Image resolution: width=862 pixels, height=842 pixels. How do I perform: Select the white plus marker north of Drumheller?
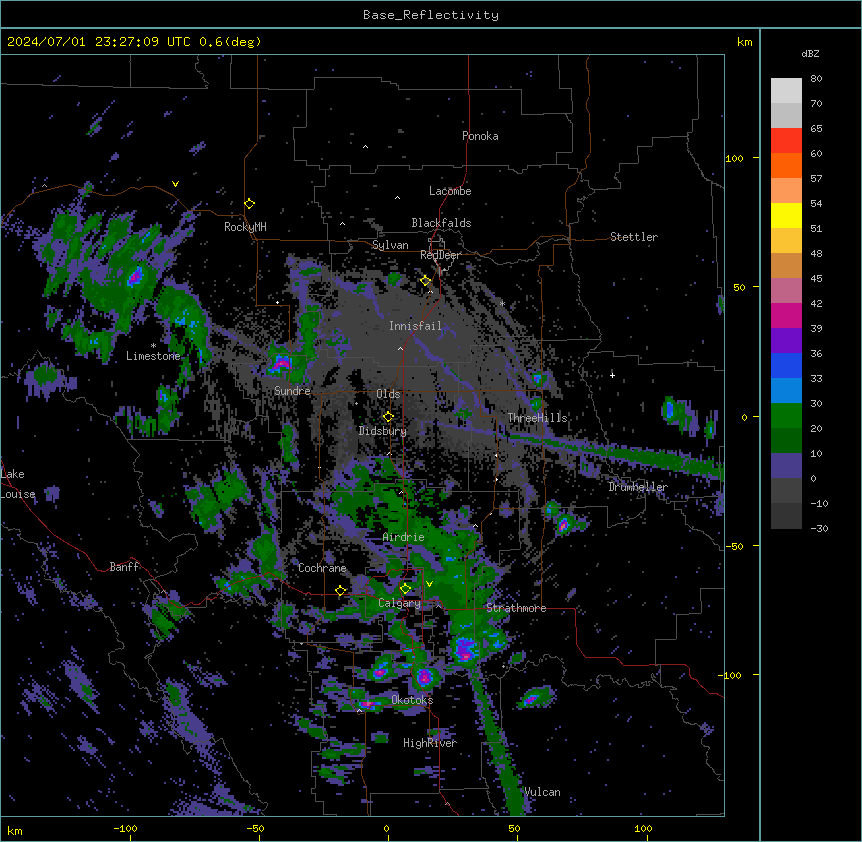tap(612, 375)
